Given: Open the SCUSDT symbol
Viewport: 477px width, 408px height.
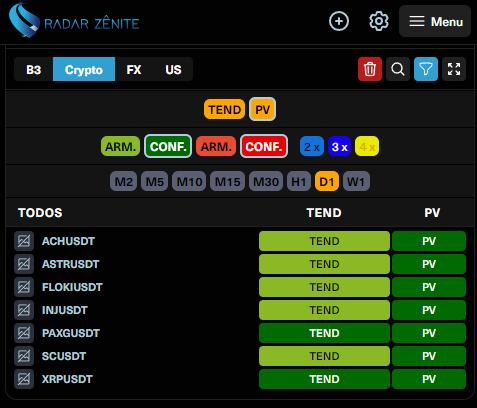Looking at the screenshot, I should click(64, 356).
